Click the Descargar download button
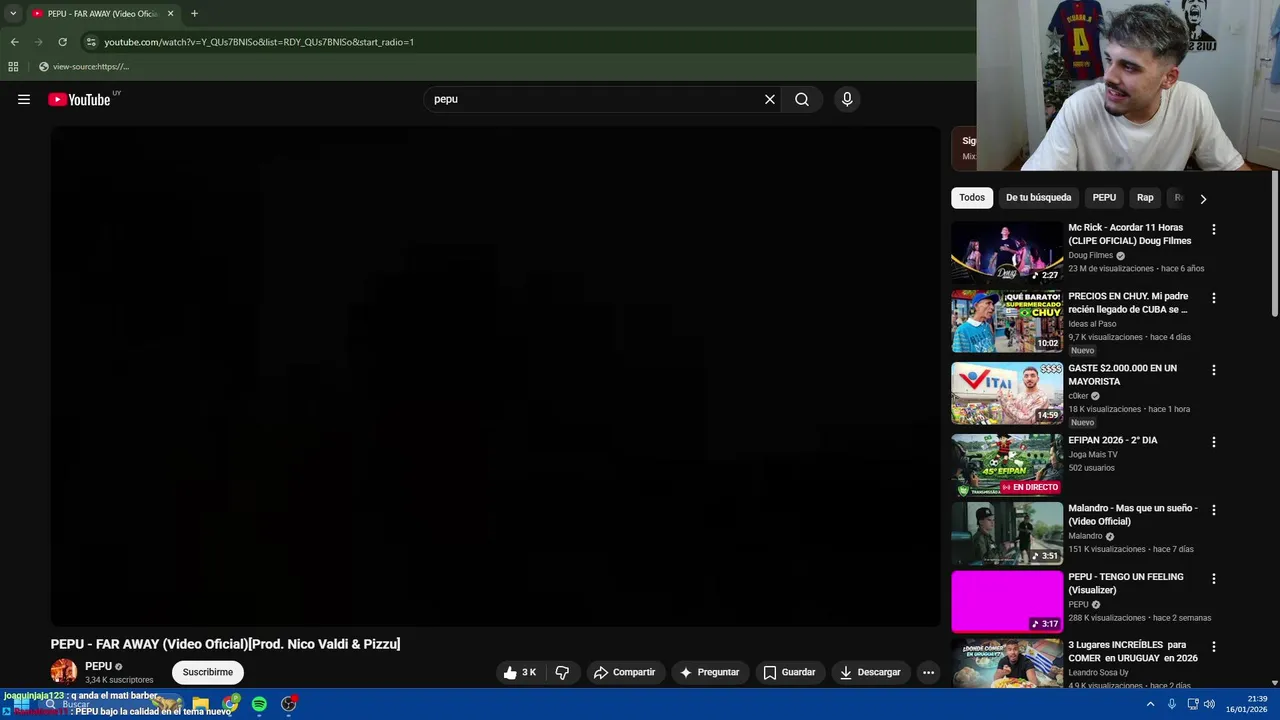 870,672
